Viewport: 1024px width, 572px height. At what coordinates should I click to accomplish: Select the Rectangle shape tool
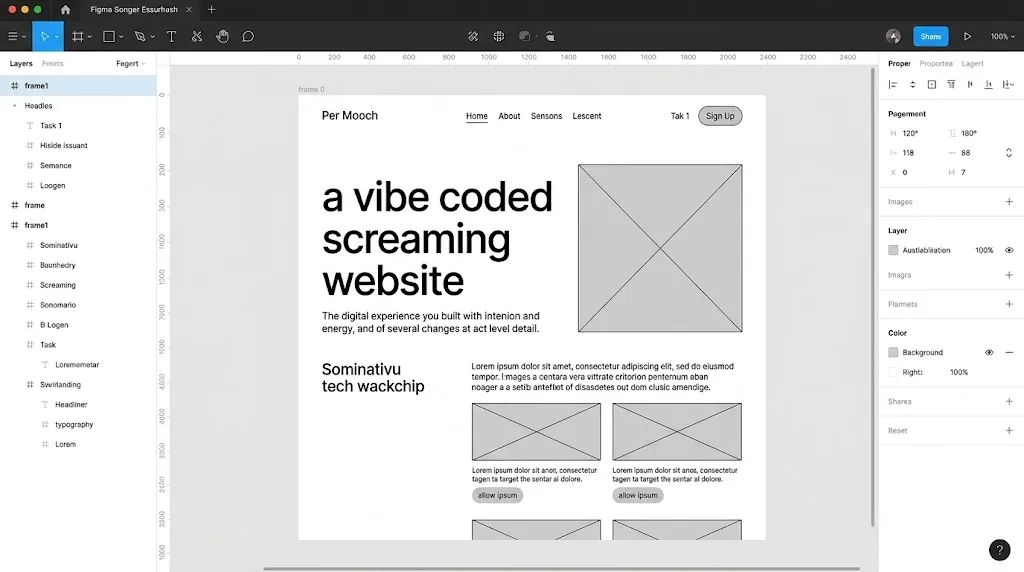pos(109,37)
